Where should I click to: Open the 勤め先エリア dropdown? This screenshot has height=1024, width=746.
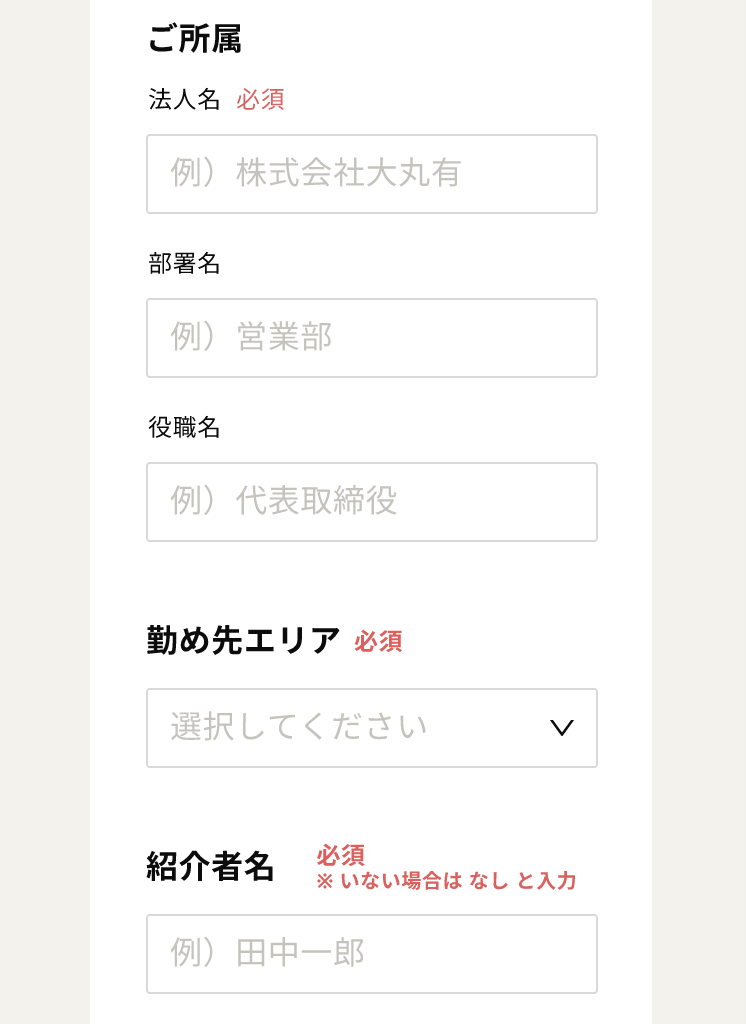[372, 728]
